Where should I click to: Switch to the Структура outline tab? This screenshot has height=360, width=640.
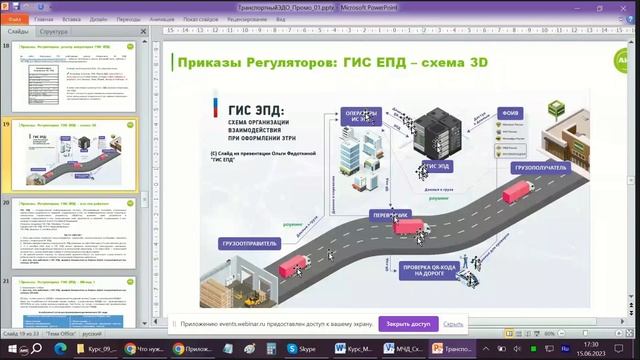[53, 31]
